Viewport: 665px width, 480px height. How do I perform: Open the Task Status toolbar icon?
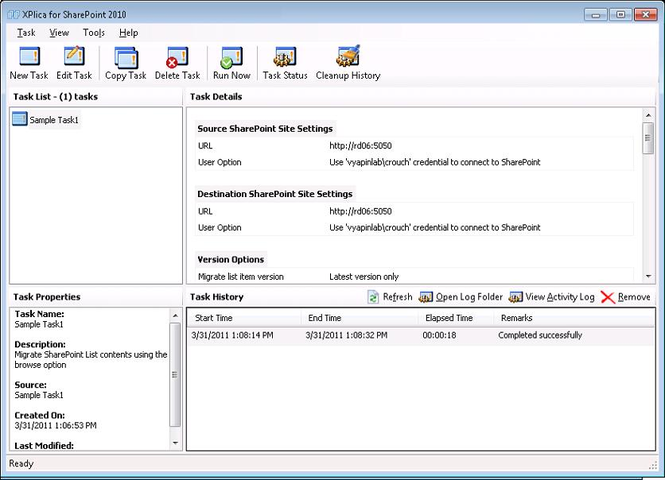(x=285, y=57)
